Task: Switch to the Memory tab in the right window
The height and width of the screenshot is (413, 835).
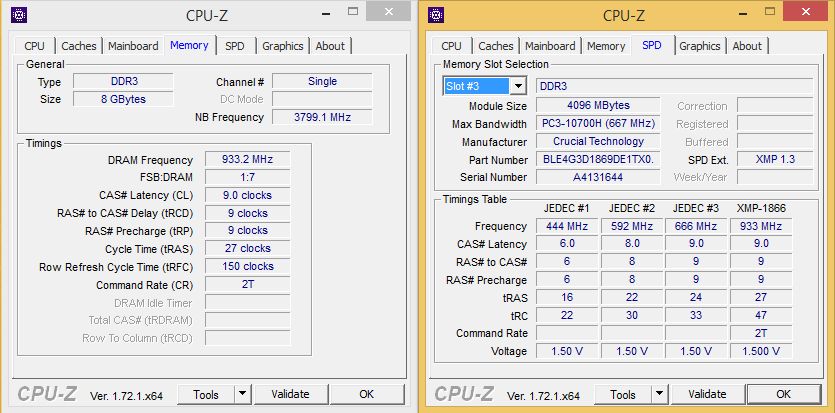Action: pyautogui.click(x=605, y=46)
